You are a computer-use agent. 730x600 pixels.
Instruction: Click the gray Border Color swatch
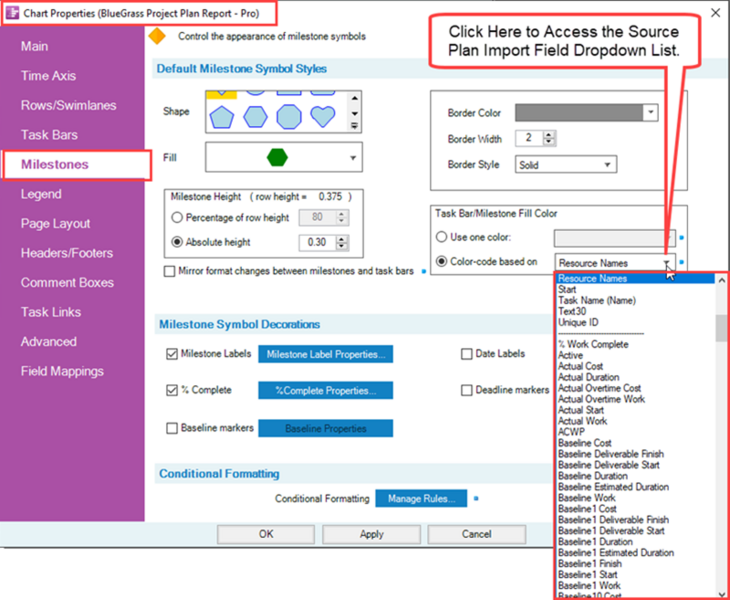point(579,112)
